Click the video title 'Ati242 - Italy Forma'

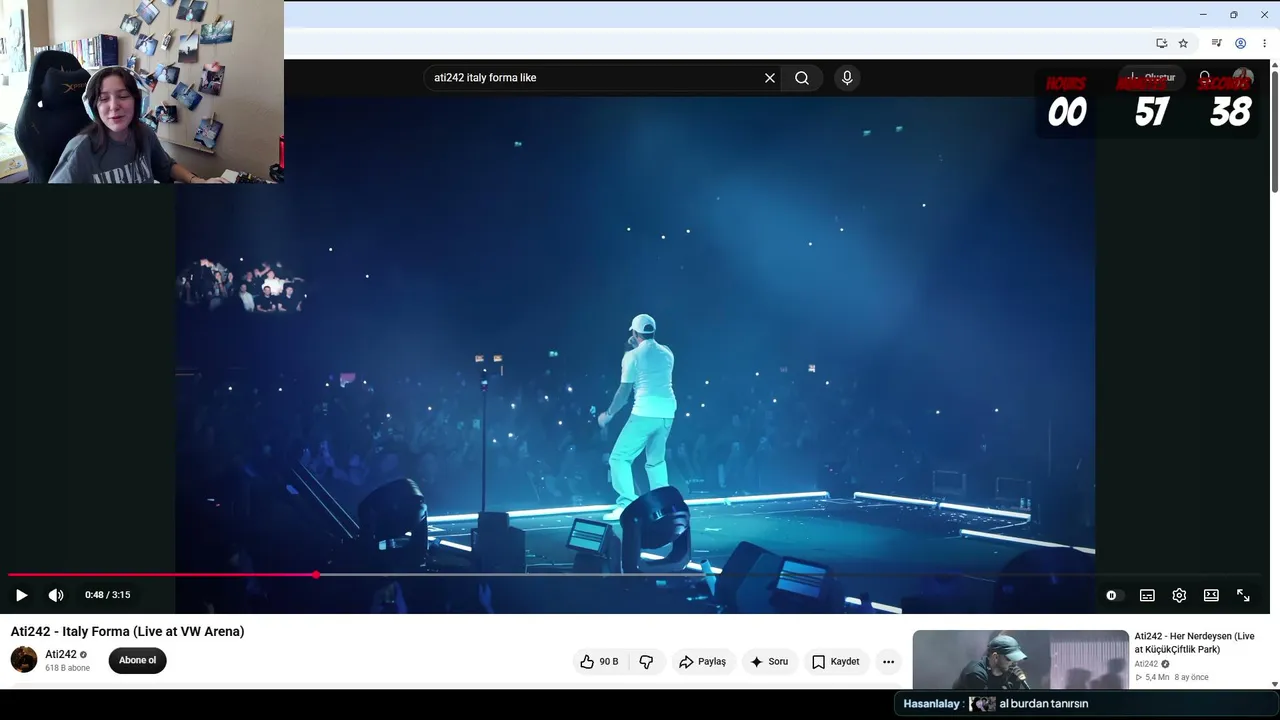coord(128,632)
